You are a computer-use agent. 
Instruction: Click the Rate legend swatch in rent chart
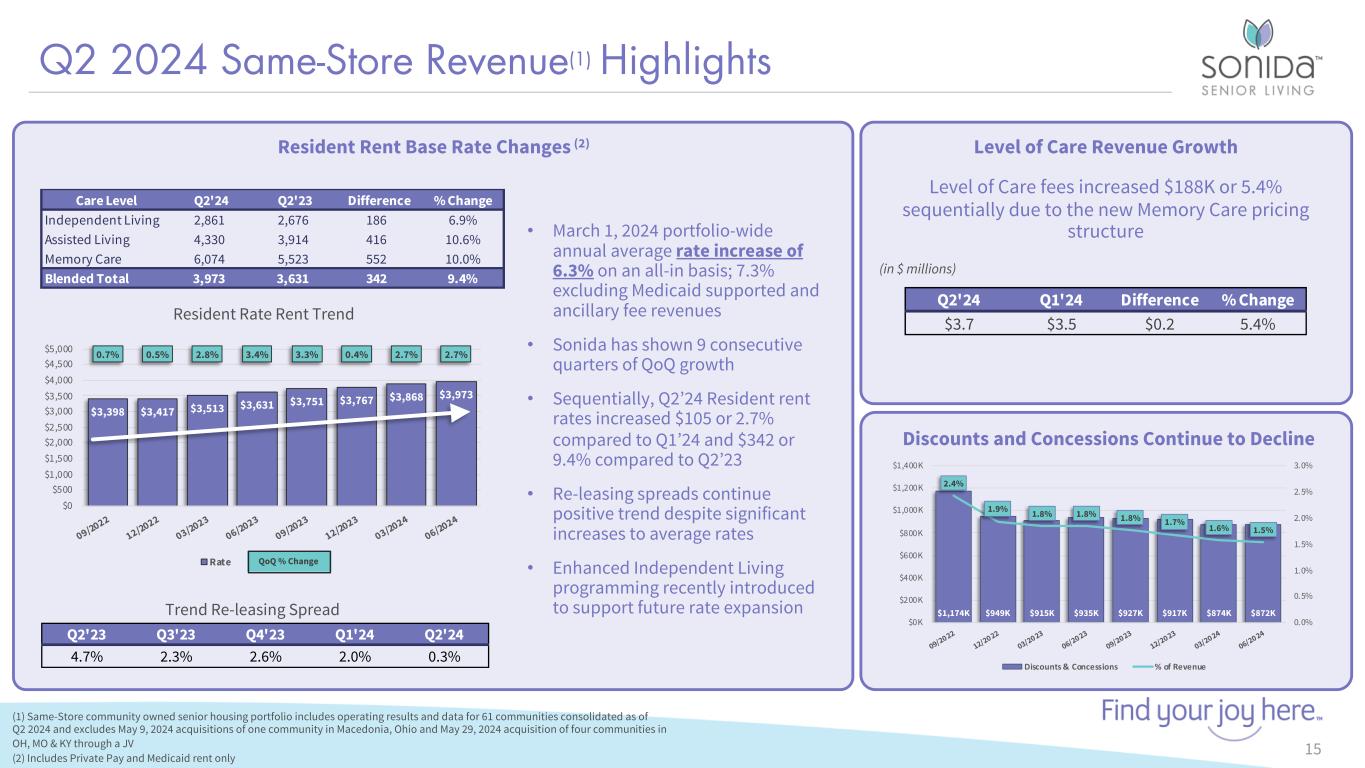(205, 562)
